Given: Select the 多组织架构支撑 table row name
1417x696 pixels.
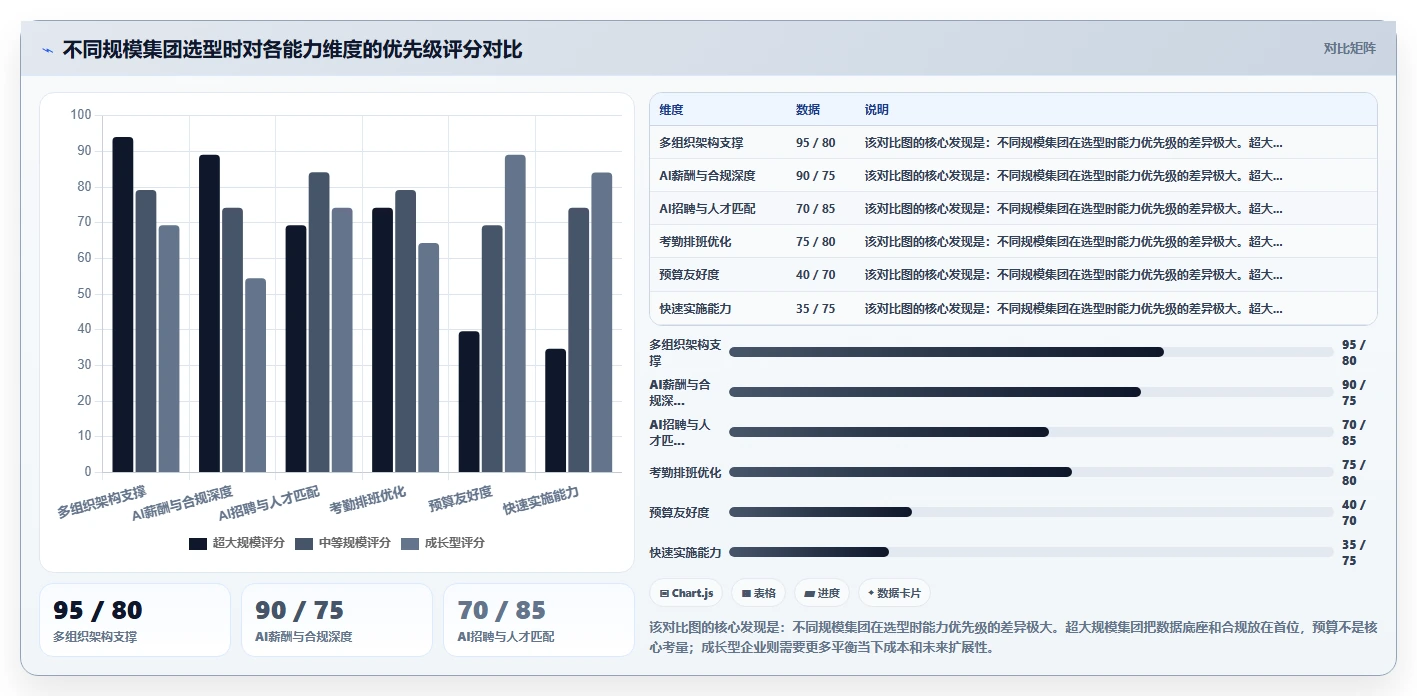Looking at the screenshot, I should point(701,143).
